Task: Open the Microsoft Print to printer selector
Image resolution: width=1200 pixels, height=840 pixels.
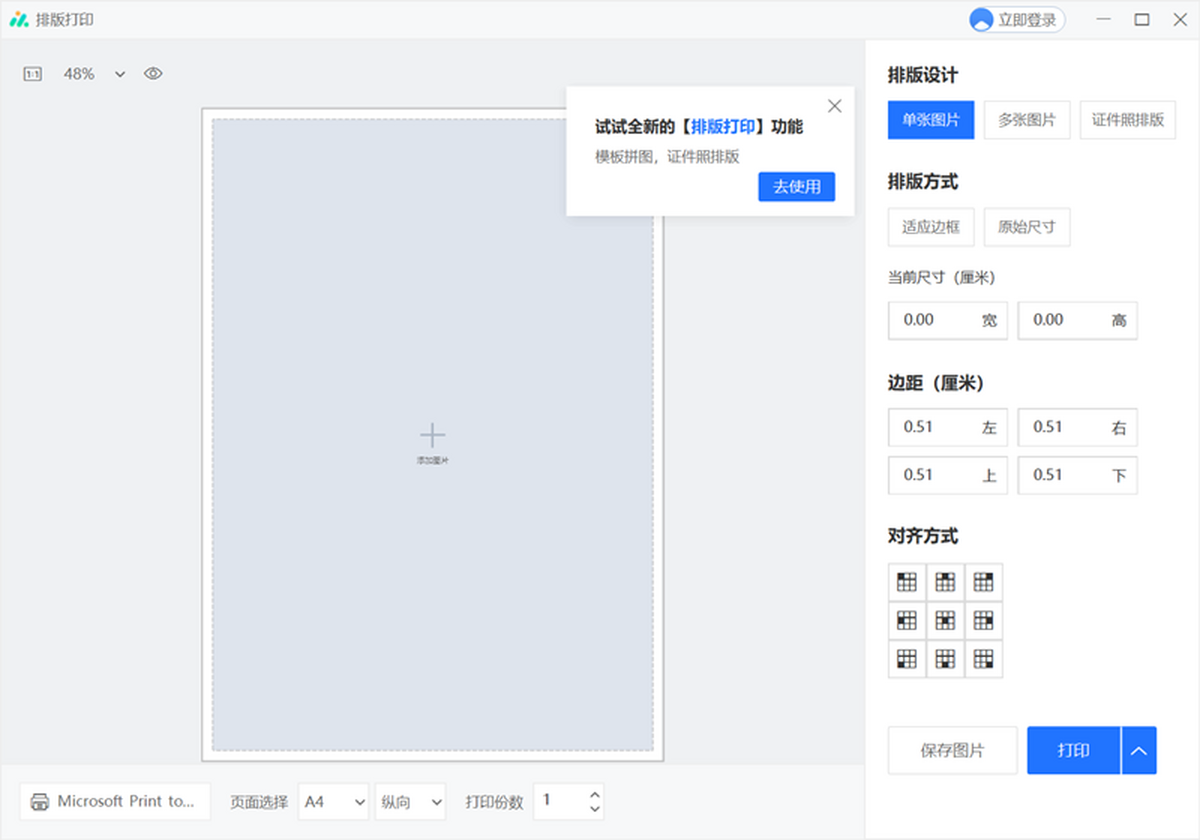Action: [115, 802]
